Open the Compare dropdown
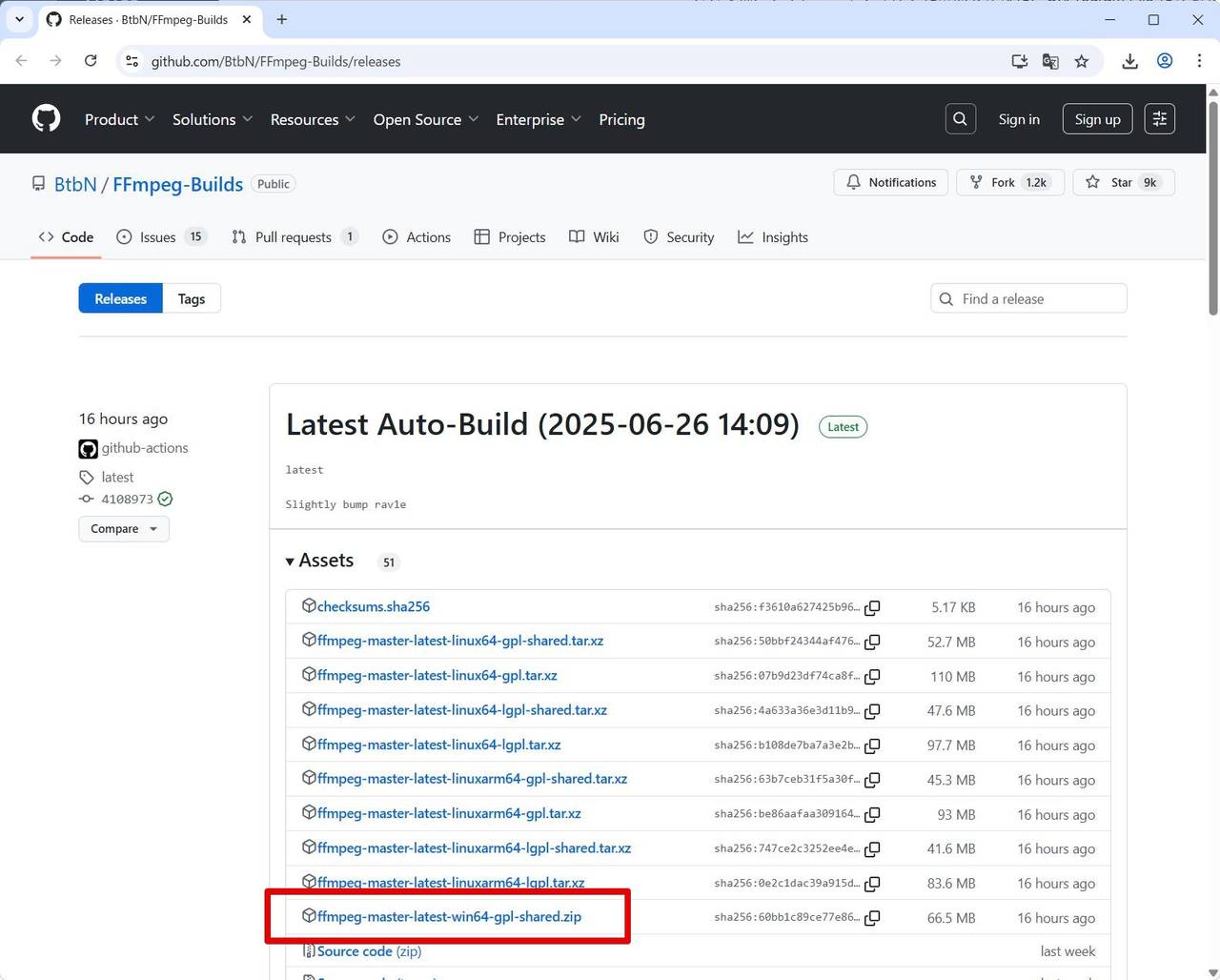 point(124,529)
